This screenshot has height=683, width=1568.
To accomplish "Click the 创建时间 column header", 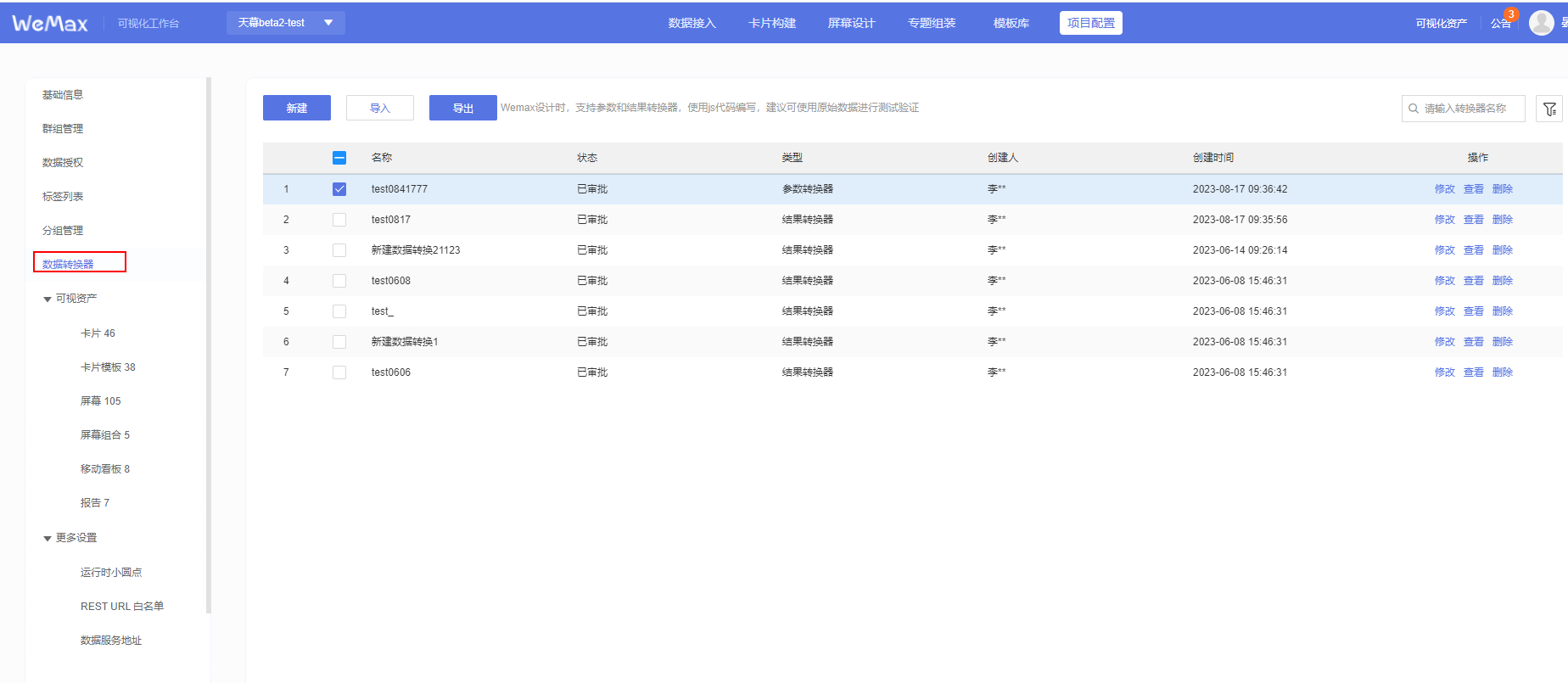I will pyautogui.click(x=1213, y=158).
